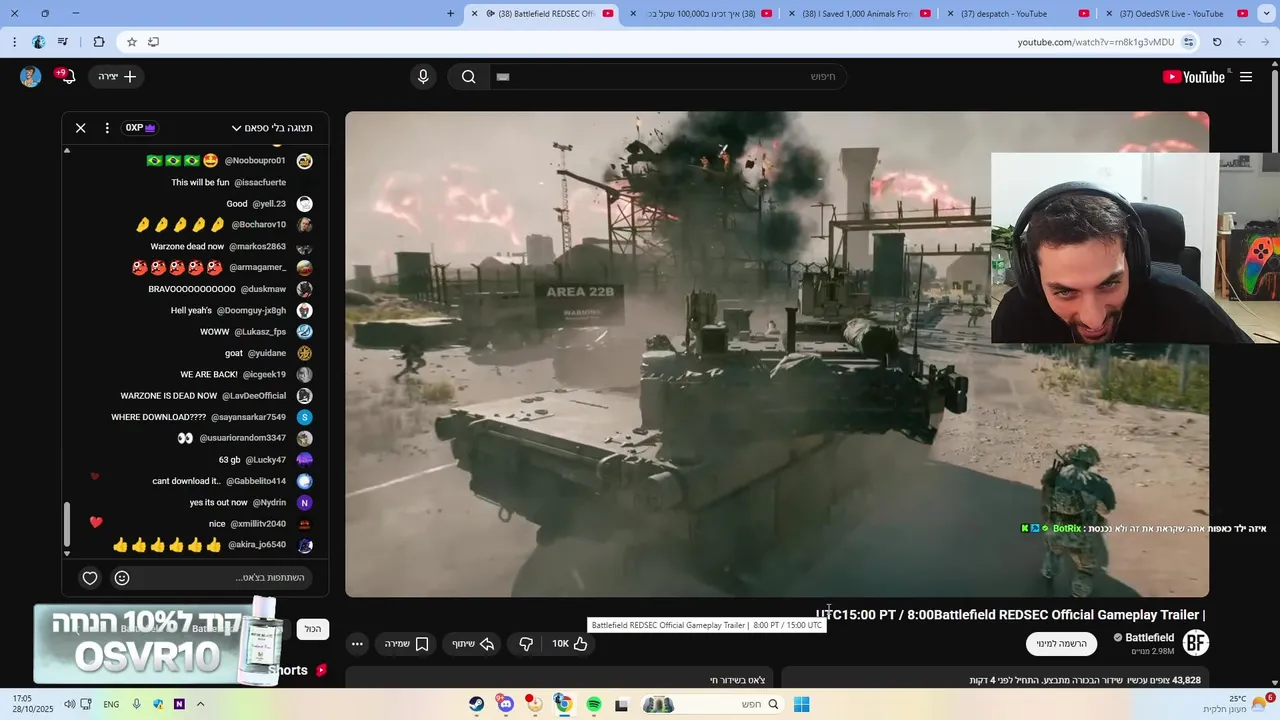Open @sayansarkar7549 chat avatar
1280x720 pixels.
coord(305,417)
